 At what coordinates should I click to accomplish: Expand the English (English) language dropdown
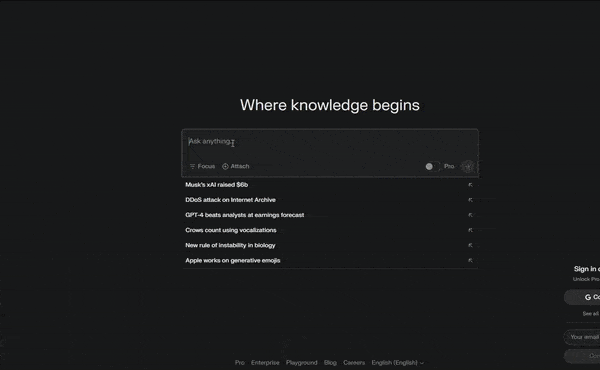pyautogui.click(x=398, y=362)
